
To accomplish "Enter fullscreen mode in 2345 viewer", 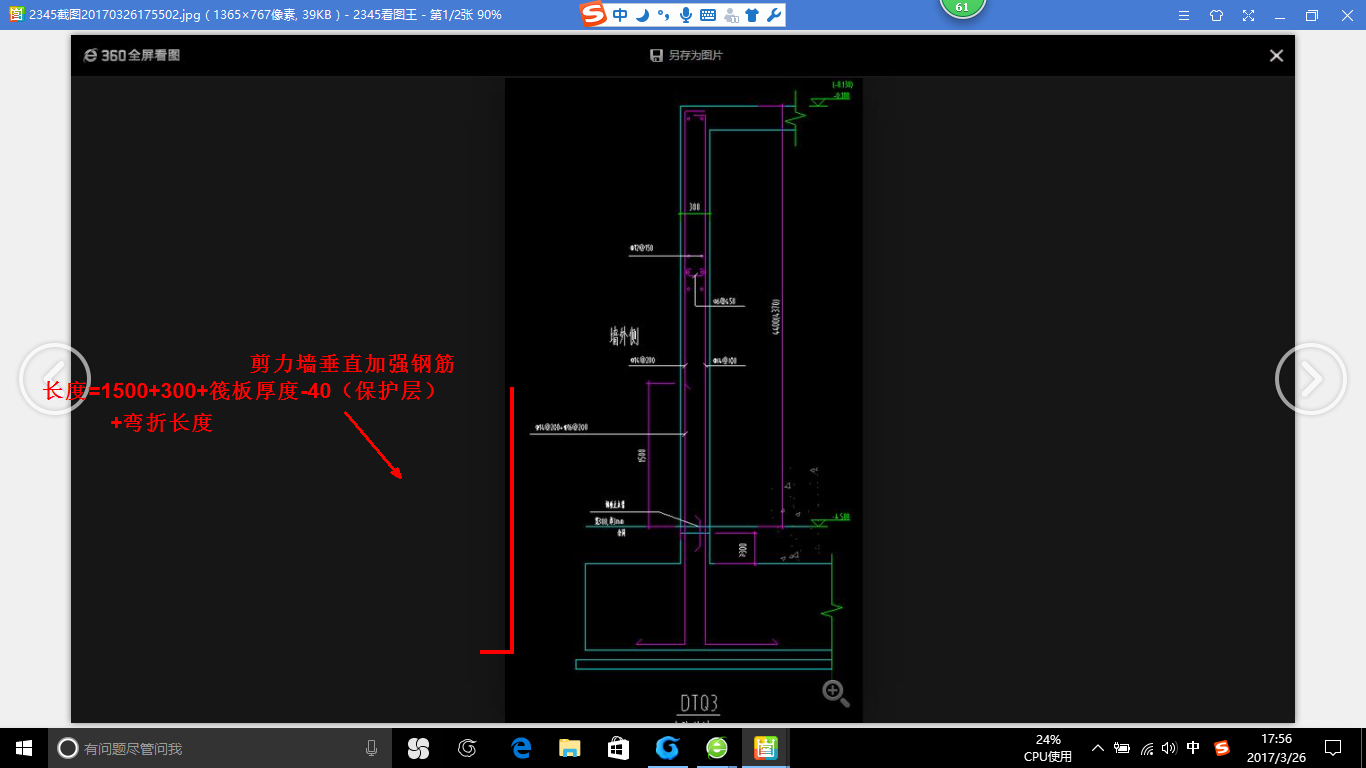I will [1248, 15].
